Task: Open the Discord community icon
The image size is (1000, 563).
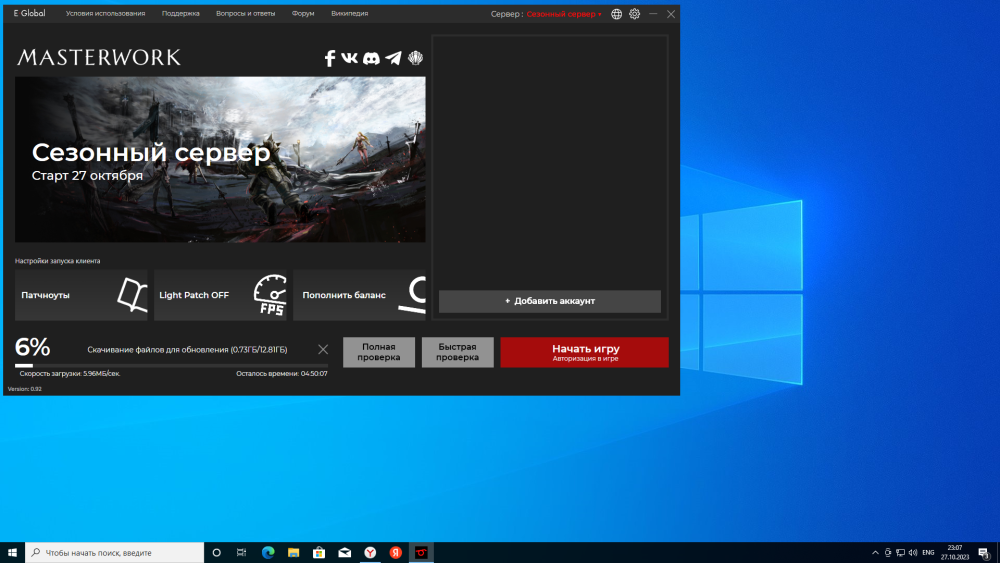Action: coord(371,58)
